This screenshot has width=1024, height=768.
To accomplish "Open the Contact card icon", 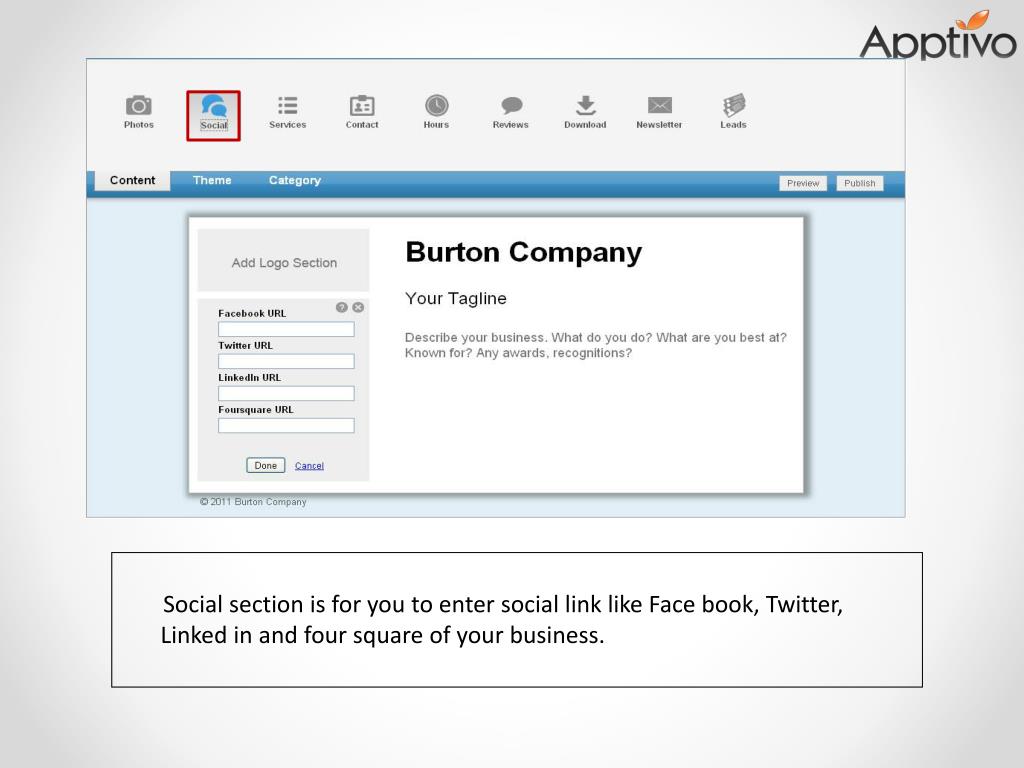I will (362, 106).
